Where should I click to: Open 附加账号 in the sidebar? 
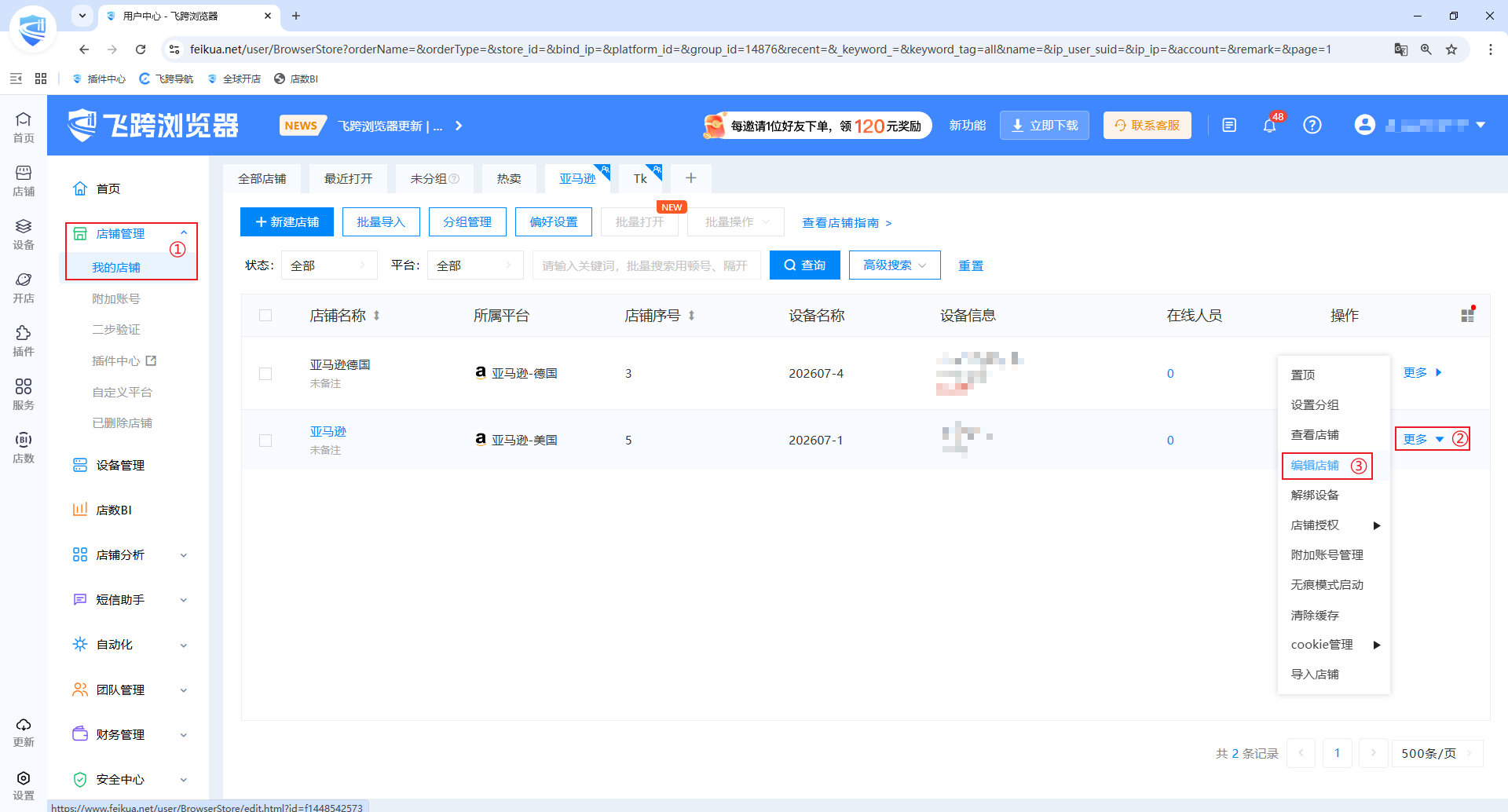[x=116, y=299]
